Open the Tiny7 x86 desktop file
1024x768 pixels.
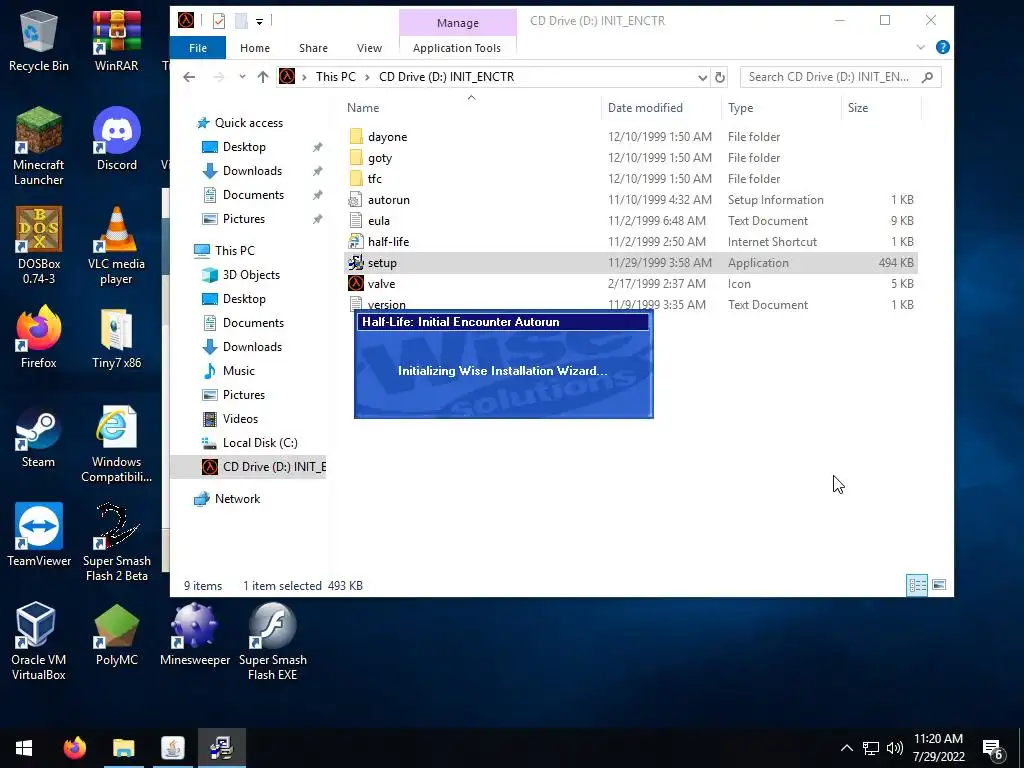pos(116,337)
